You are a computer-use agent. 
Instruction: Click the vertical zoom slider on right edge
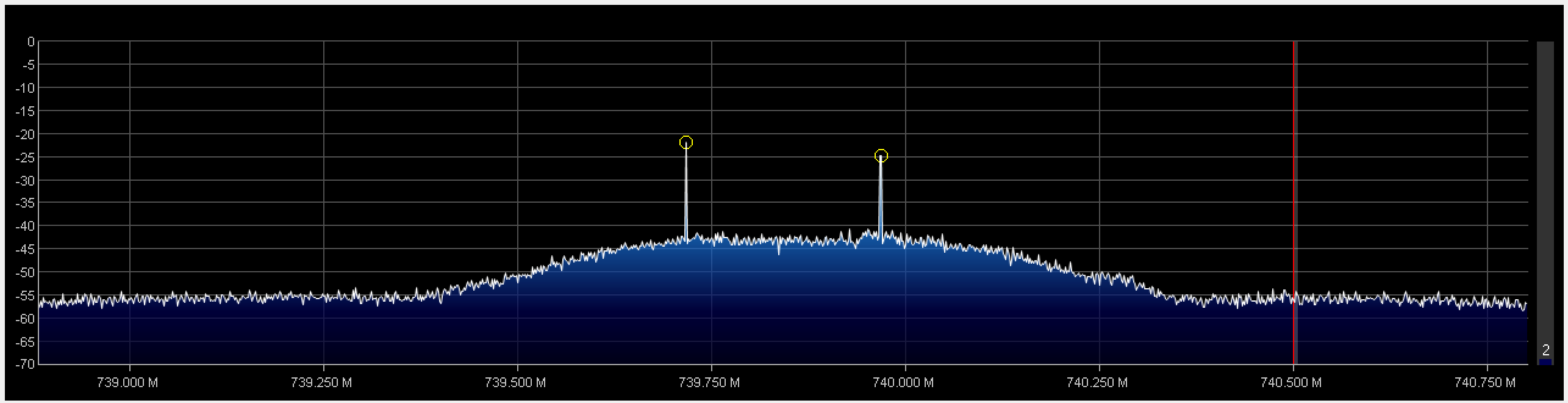(x=1545, y=203)
